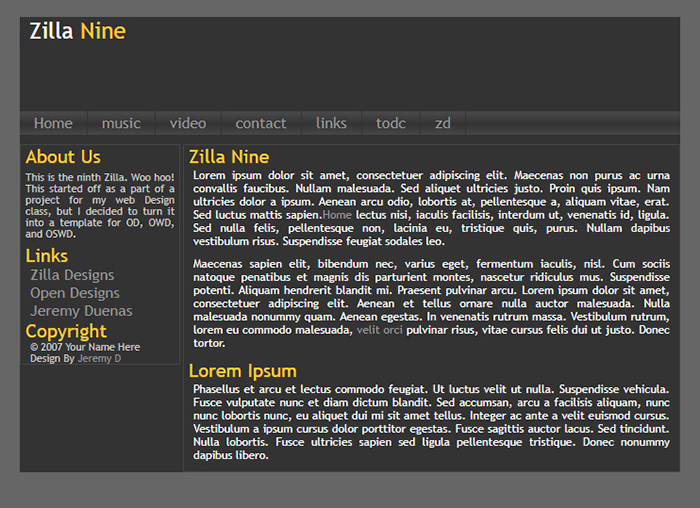This screenshot has height=508, width=700.
Task: Click the Links sidebar heading
Action: point(47,256)
